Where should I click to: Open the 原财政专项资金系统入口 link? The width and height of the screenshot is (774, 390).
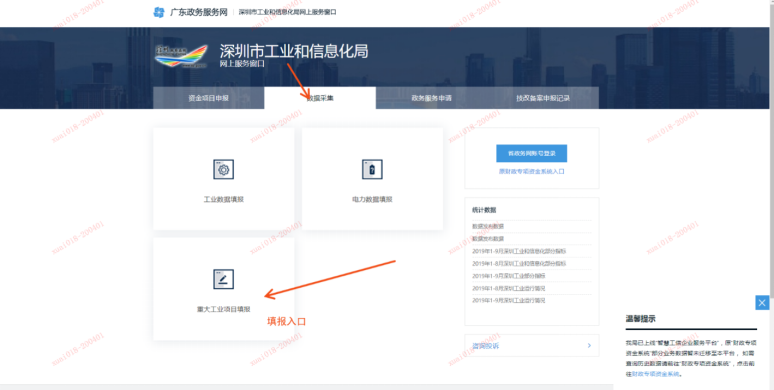[x=532, y=172]
